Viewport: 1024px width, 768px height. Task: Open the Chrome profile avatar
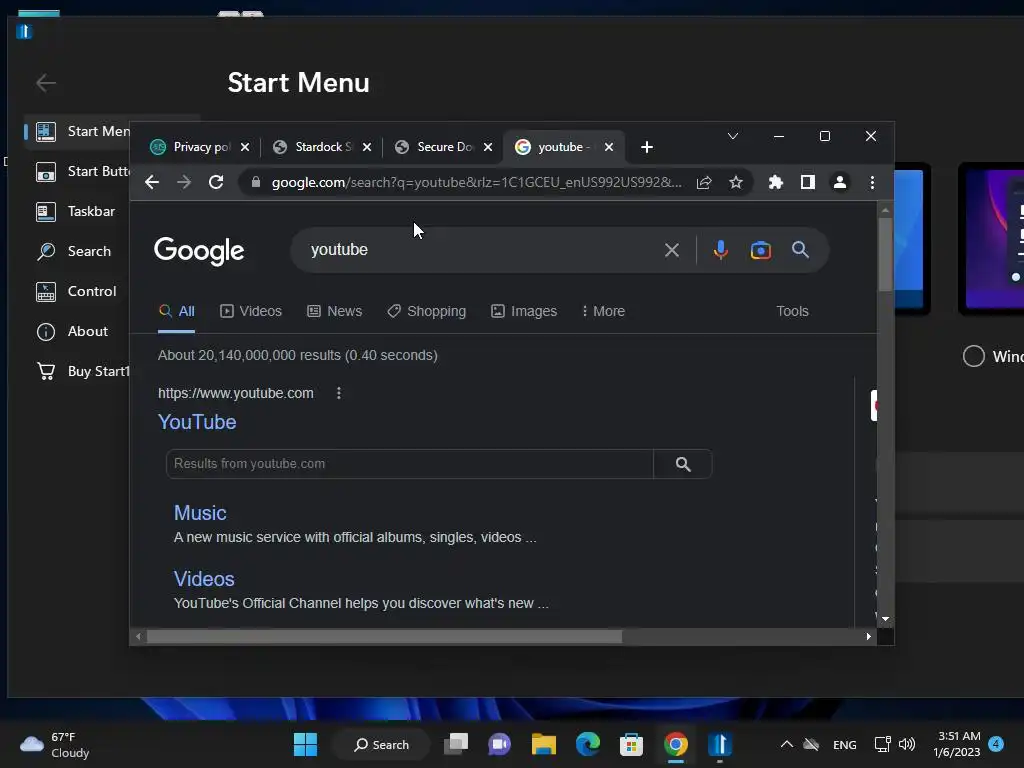(840, 182)
